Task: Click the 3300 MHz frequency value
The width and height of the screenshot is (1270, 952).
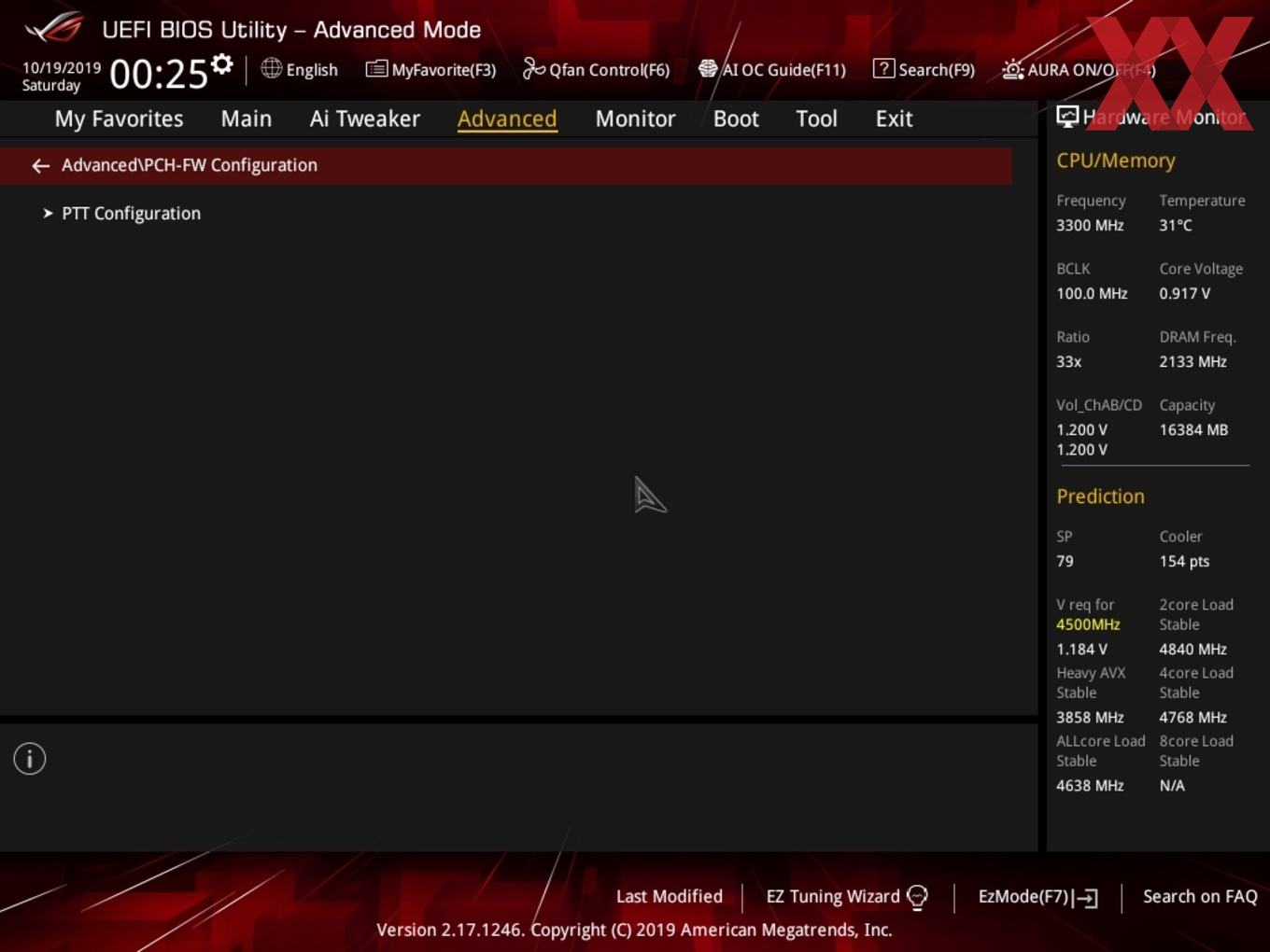Action: click(1090, 226)
